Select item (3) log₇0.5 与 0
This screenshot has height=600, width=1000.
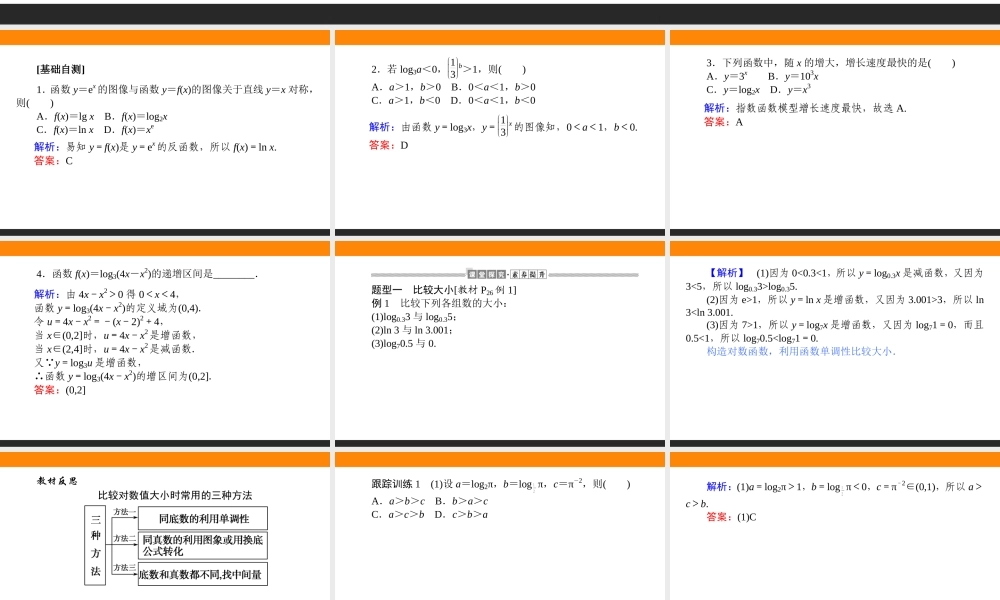click(404, 344)
